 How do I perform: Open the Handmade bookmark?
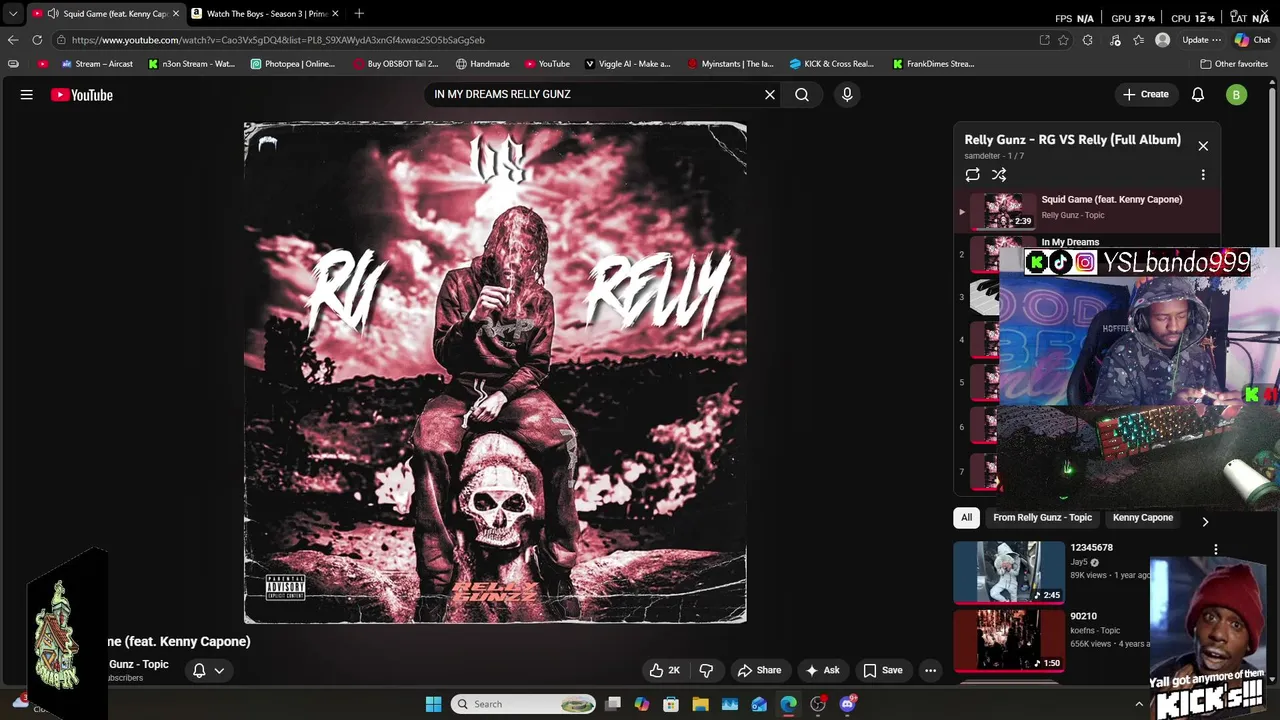pos(483,64)
